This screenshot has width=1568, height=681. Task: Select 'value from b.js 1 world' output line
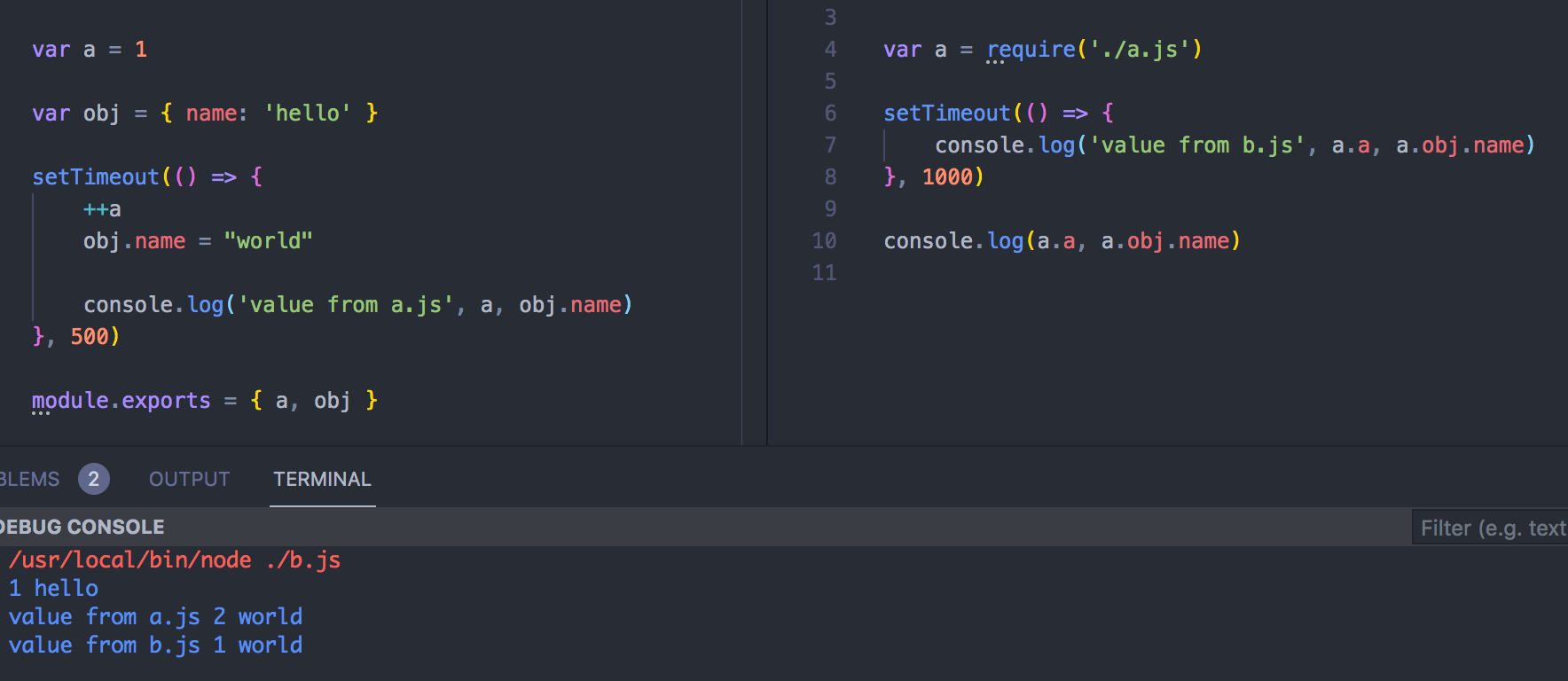coord(155,645)
